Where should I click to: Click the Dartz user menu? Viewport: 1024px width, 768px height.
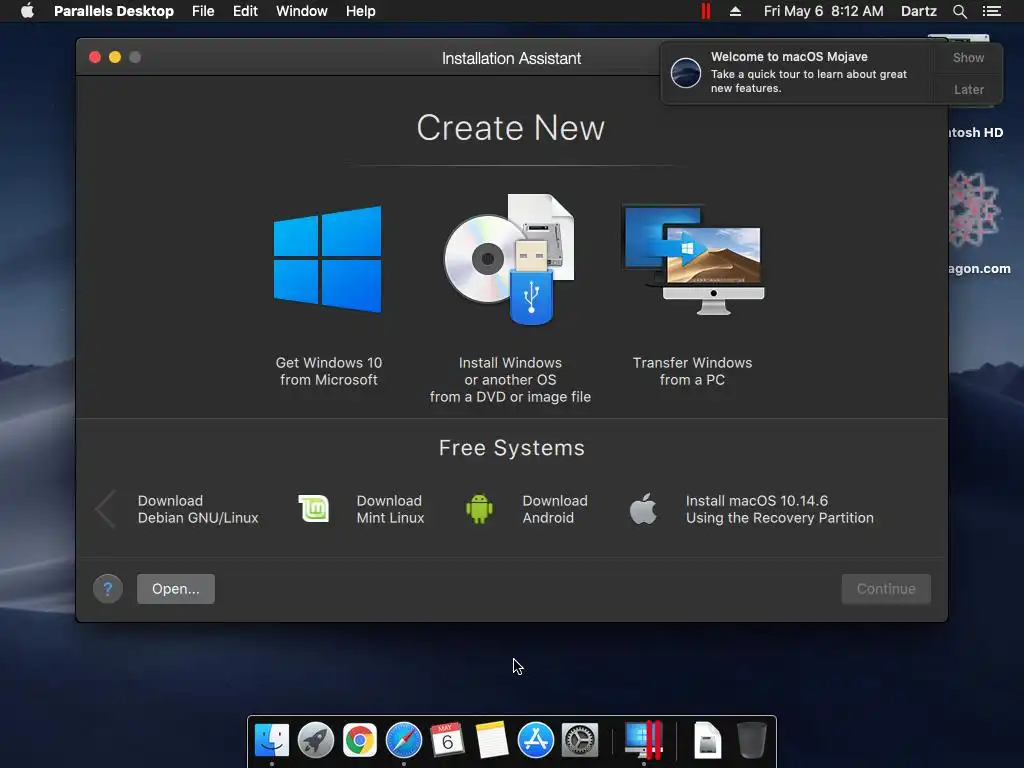pos(919,11)
